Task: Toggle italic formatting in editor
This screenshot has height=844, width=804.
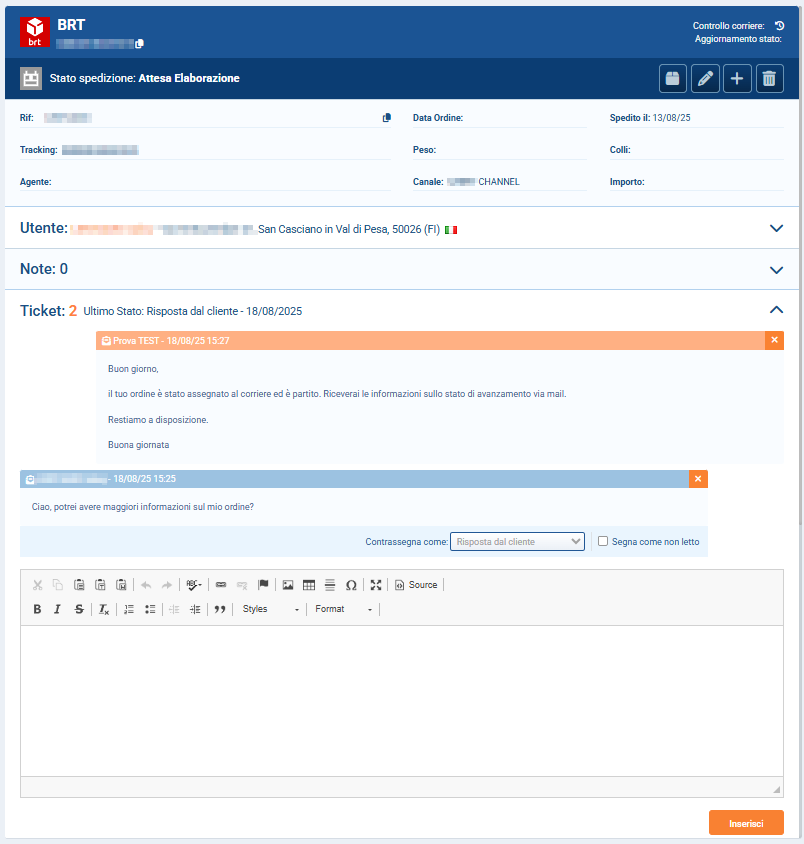Action: coord(58,609)
